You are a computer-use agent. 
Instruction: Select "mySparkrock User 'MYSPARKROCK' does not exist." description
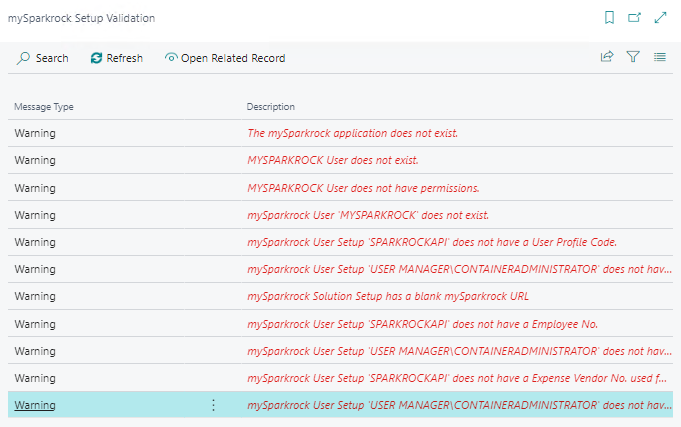pyautogui.click(x=368, y=215)
